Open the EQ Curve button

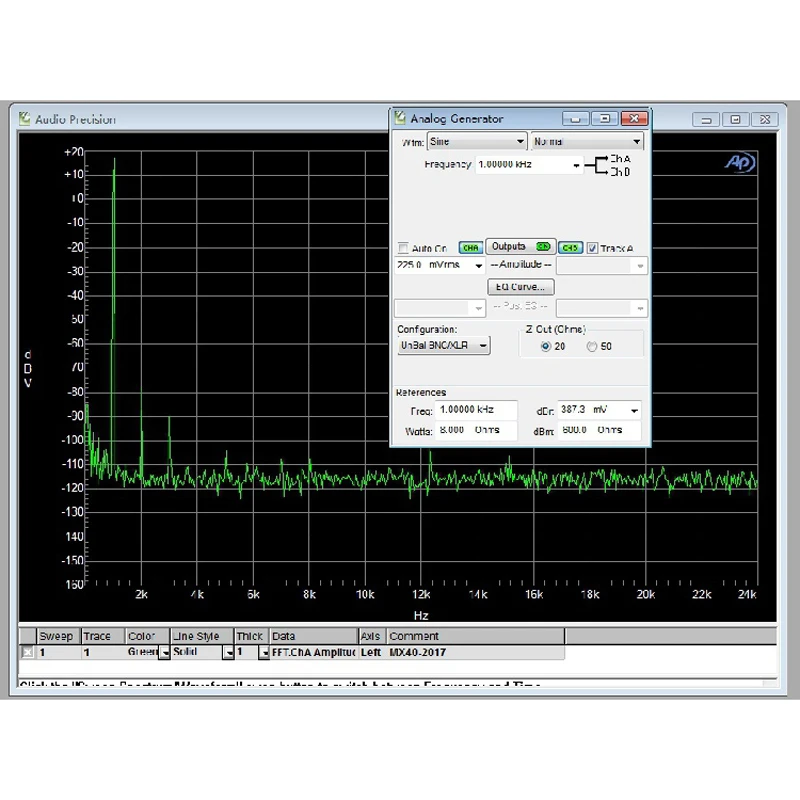click(520, 287)
